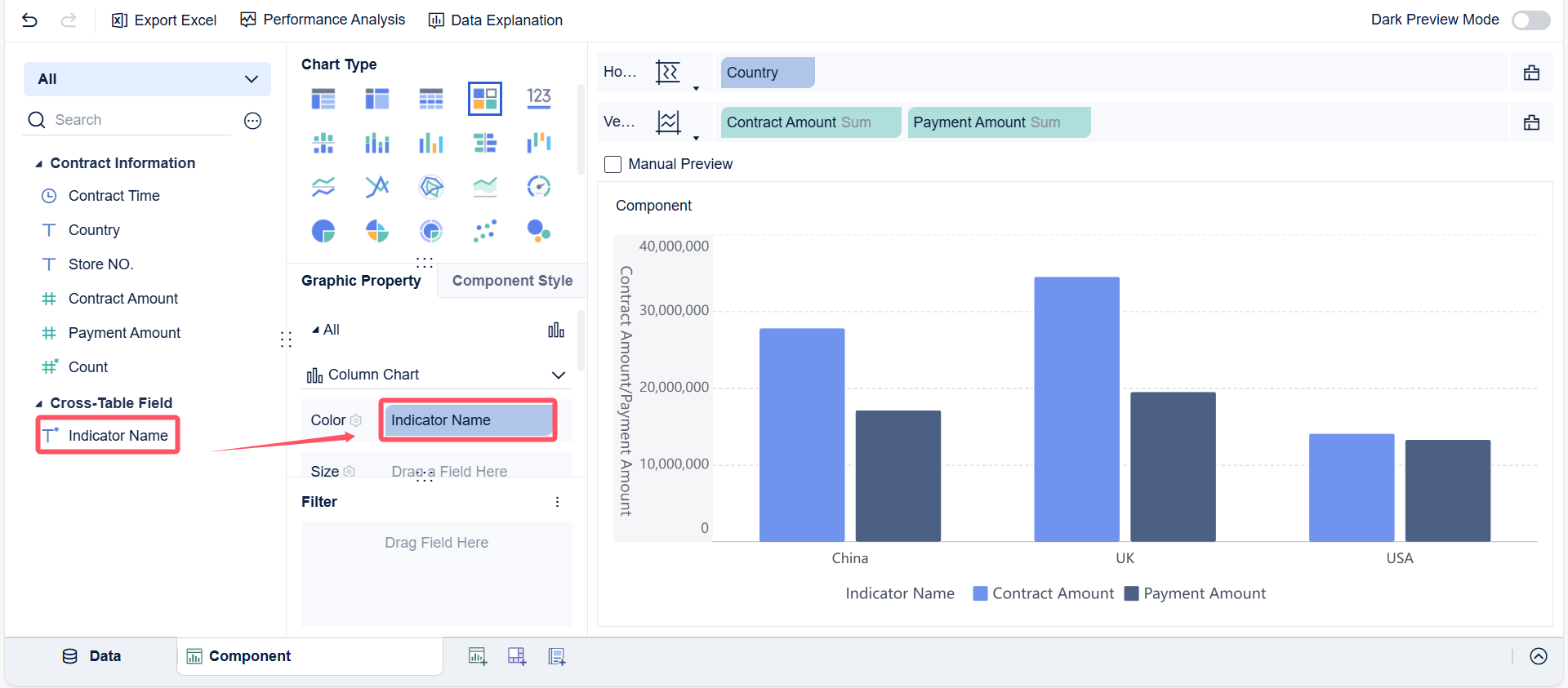
Task: Click the Contract Amount legend swatch
Action: coord(980,593)
